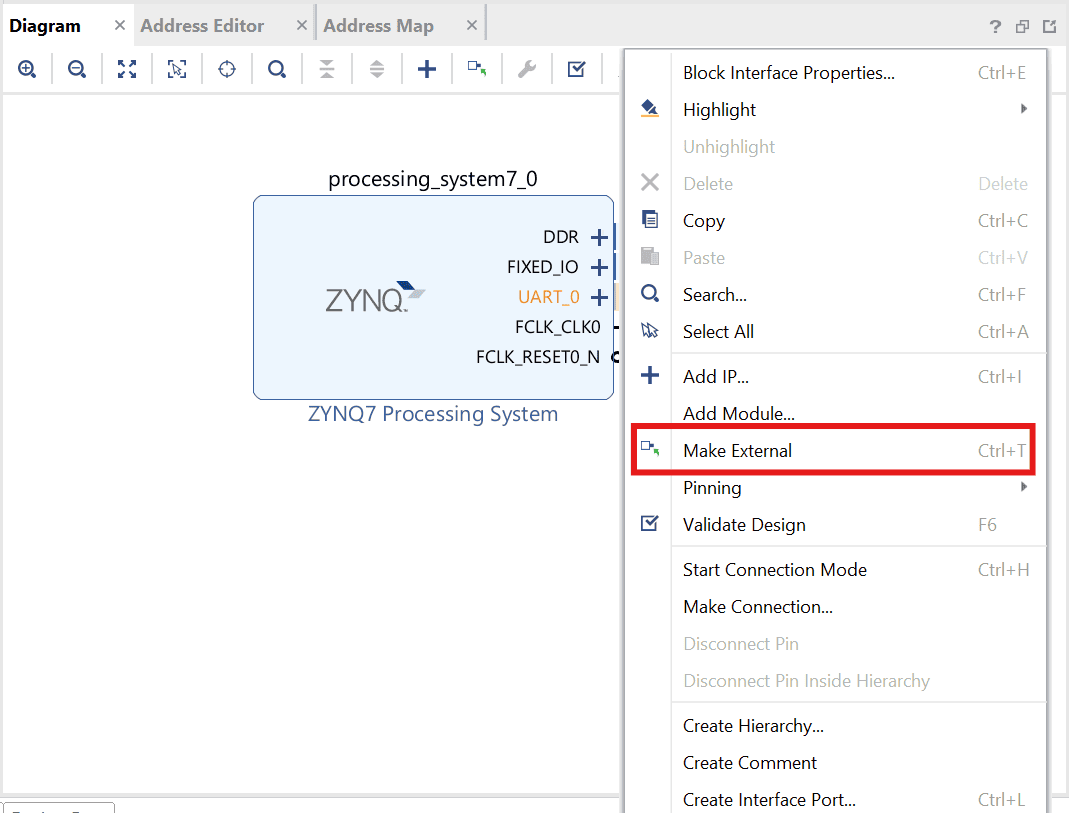1069x813 pixels.
Task: Expand the FIXED_IO interface pin
Action: coord(599,267)
